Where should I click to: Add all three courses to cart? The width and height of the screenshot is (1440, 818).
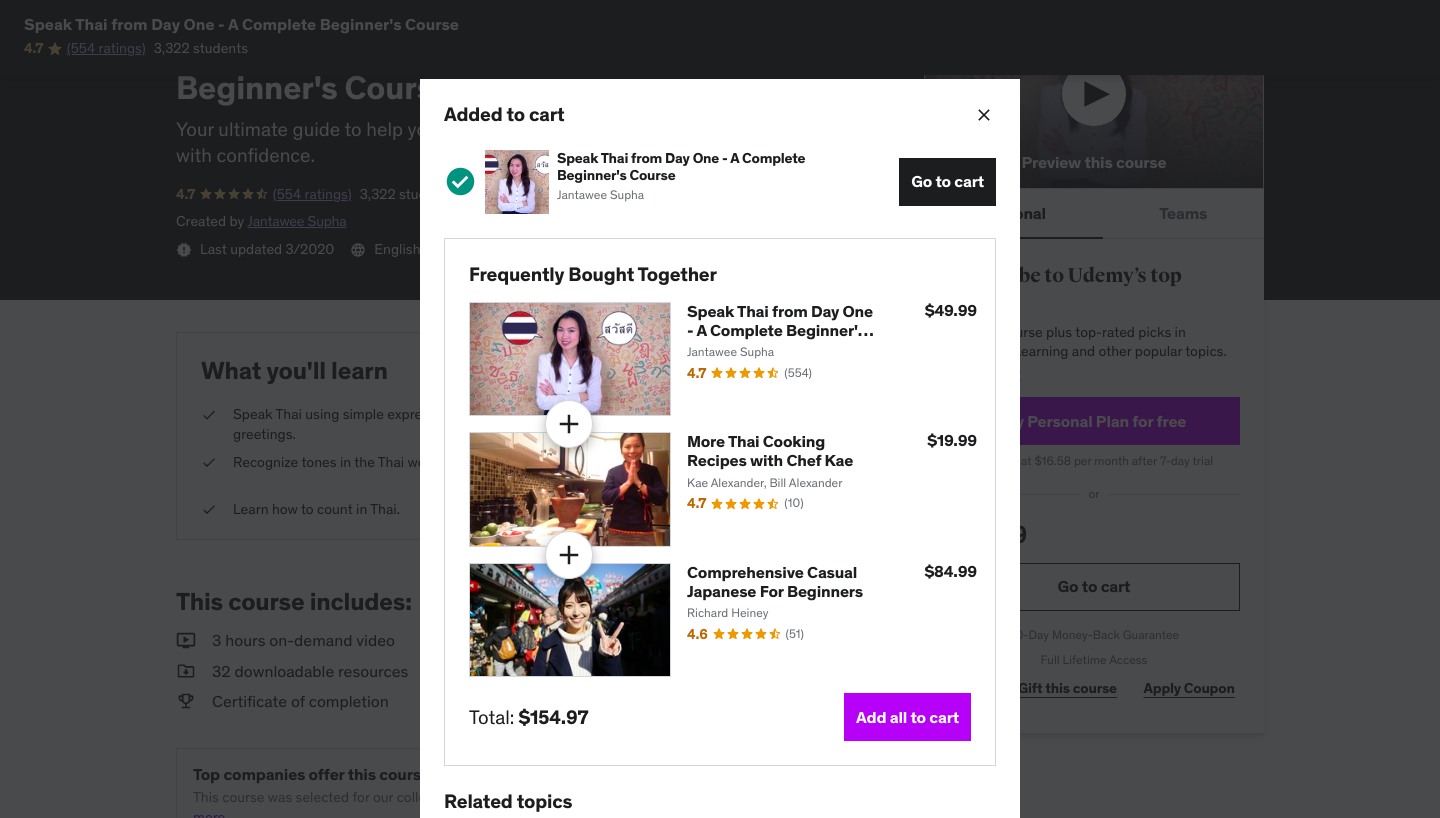(x=907, y=717)
